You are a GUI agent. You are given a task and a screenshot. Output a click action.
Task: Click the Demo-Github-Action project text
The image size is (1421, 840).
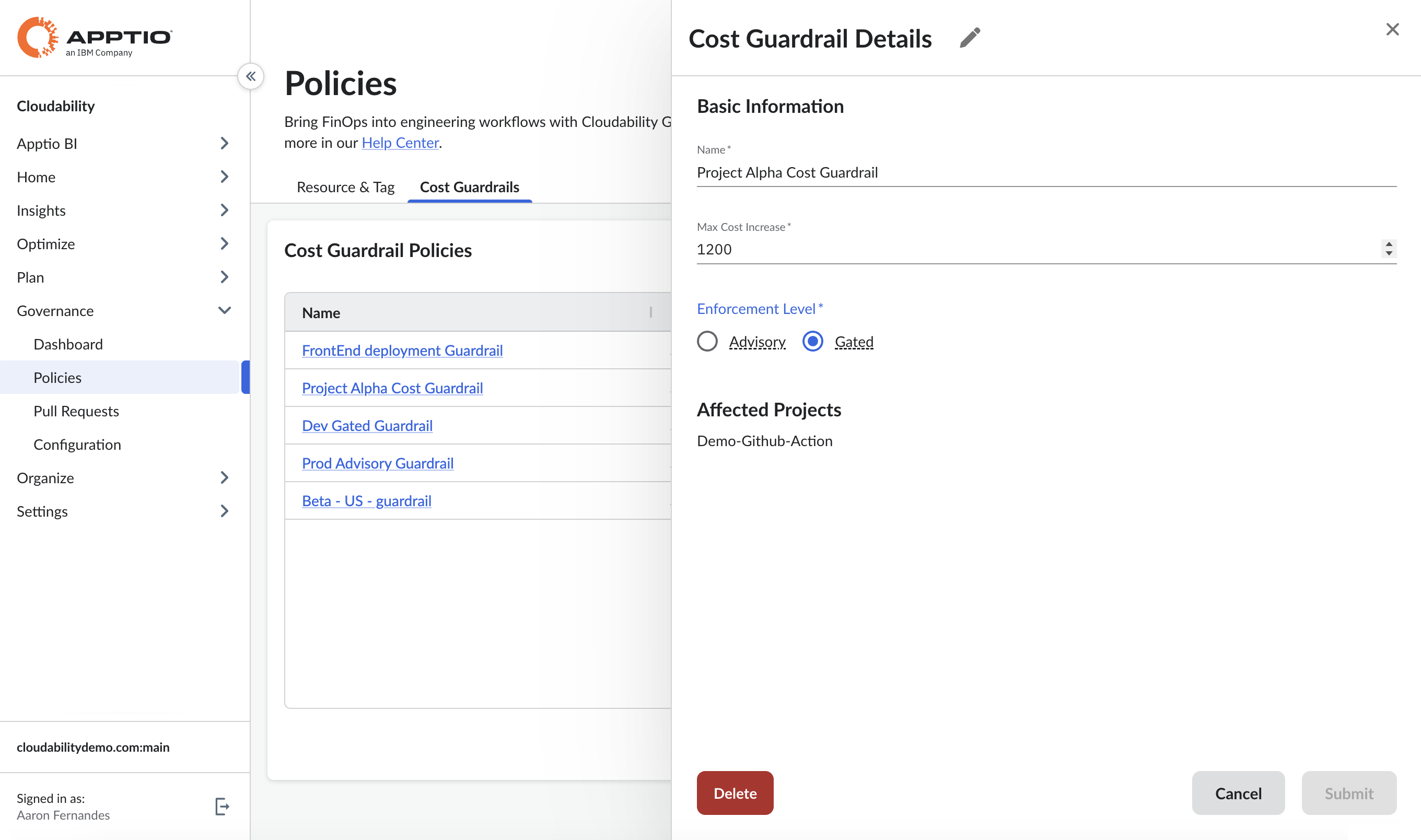pyautogui.click(x=764, y=441)
